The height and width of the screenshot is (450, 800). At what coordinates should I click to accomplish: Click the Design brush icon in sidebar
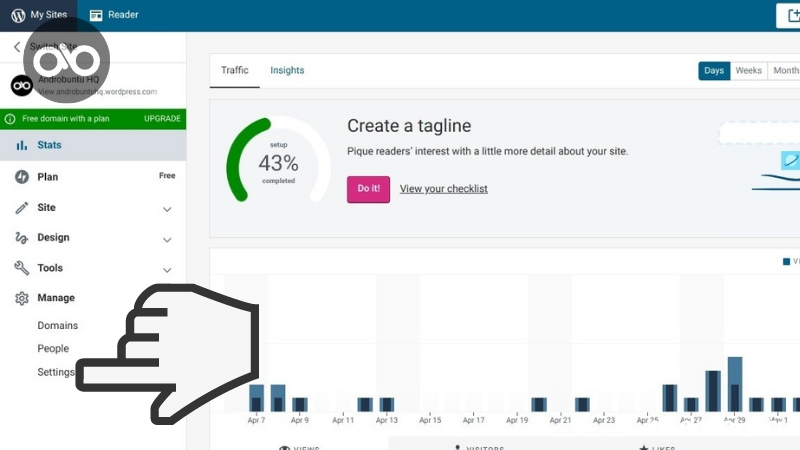pos(21,238)
